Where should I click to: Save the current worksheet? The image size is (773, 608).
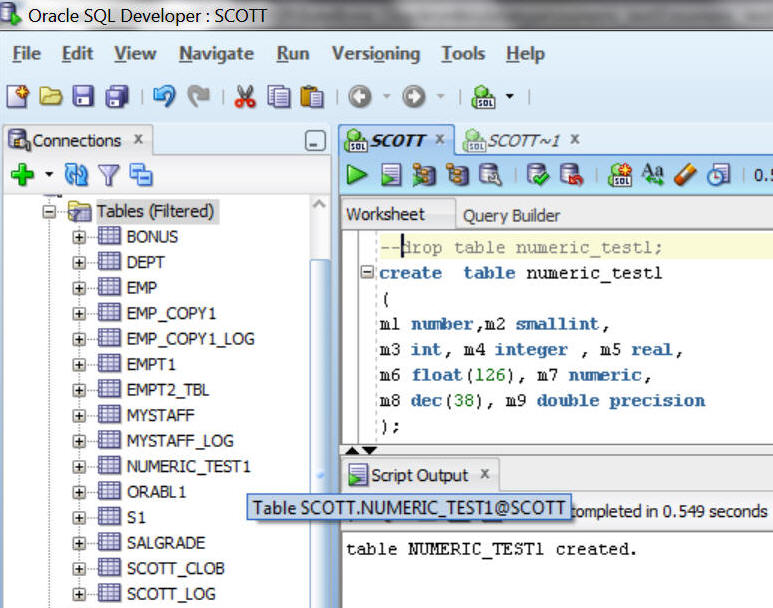83,96
